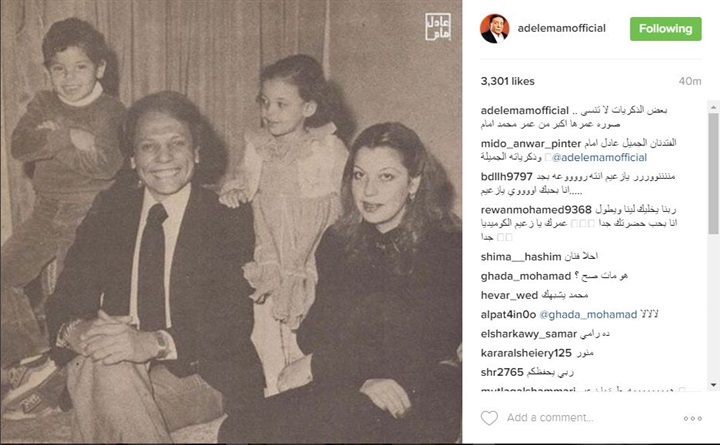Open the @adelemamofficial mention link
Screen dimensions: 720x445
(599, 157)
